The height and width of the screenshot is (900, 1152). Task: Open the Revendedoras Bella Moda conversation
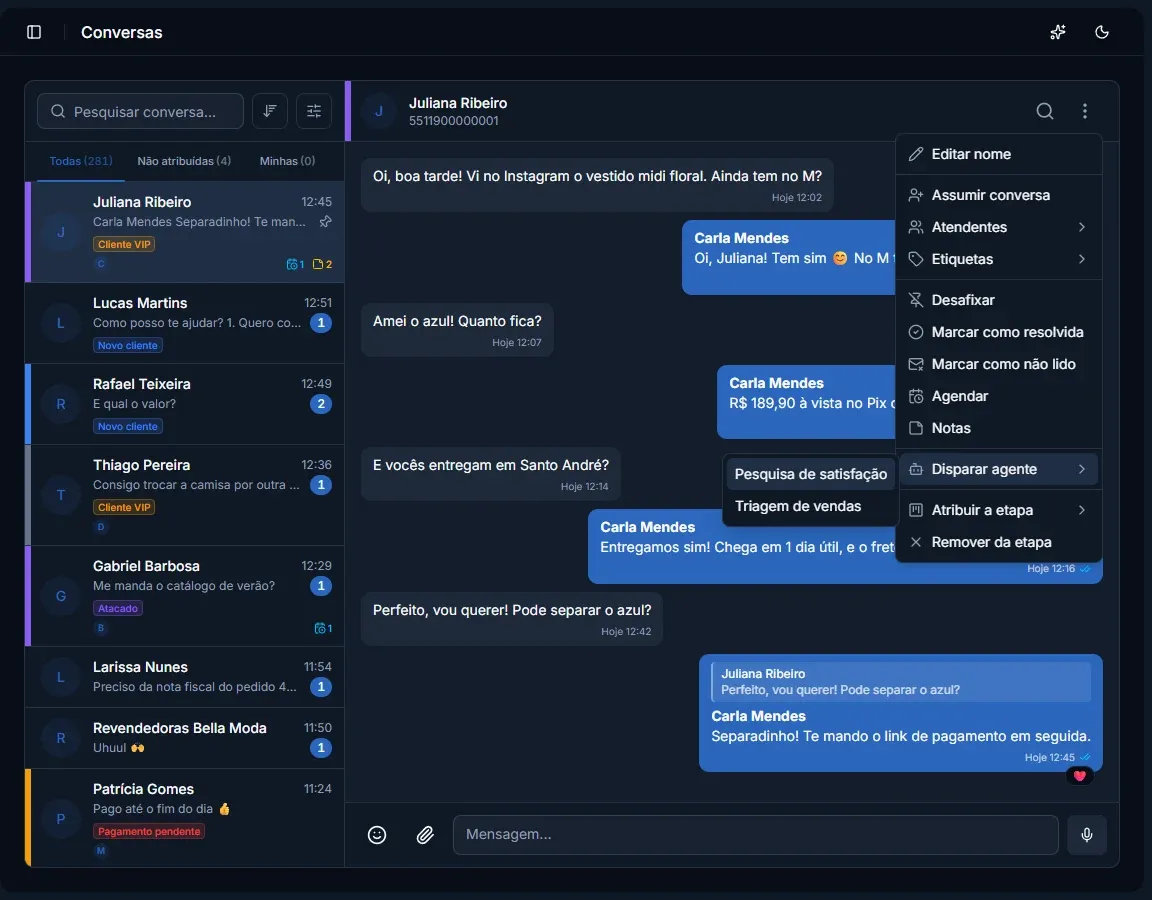point(184,738)
